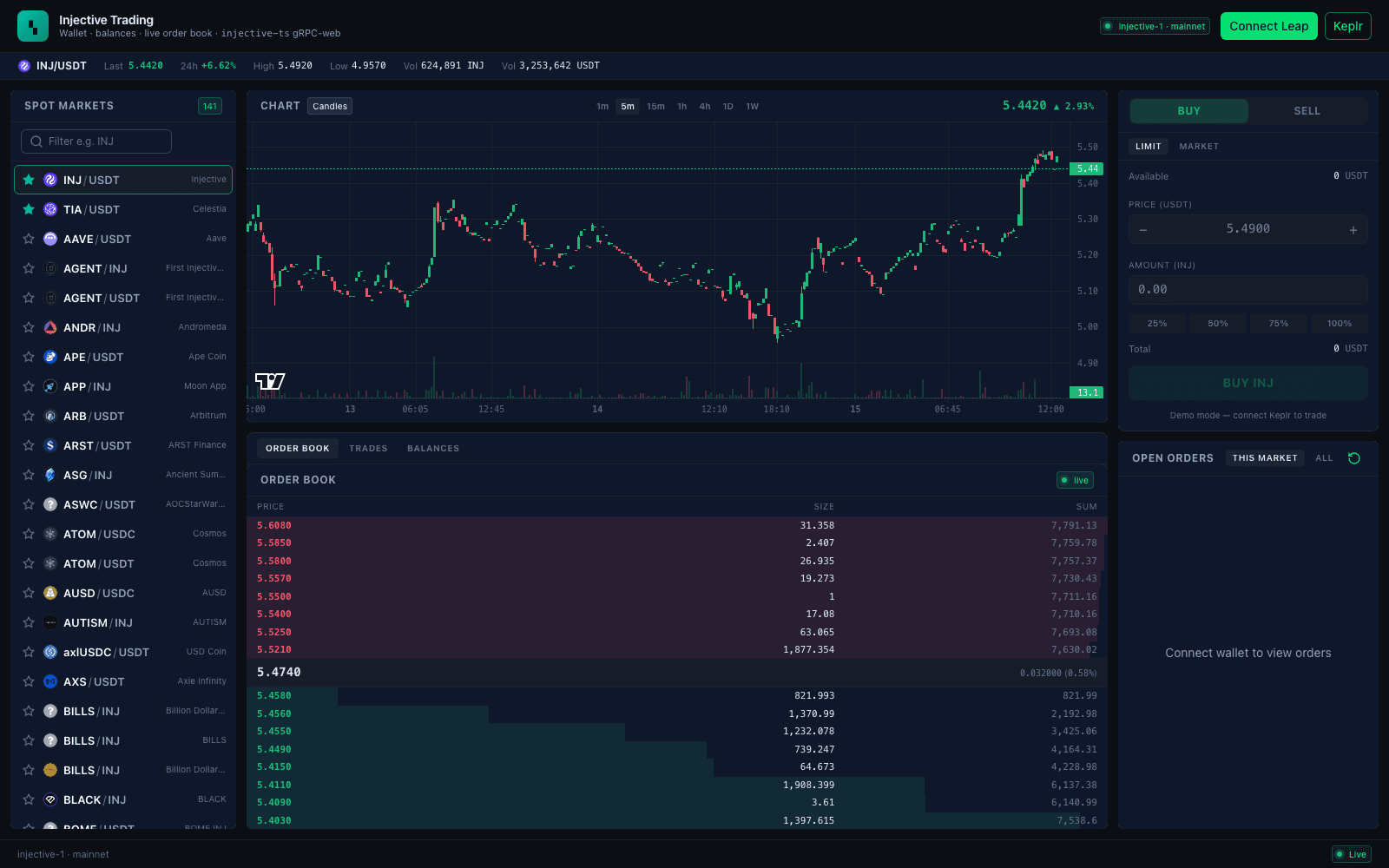The width and height of the screenshot is (1389, 868).
Task: Star the ATOM/USDC market
Action: [29, 534]
